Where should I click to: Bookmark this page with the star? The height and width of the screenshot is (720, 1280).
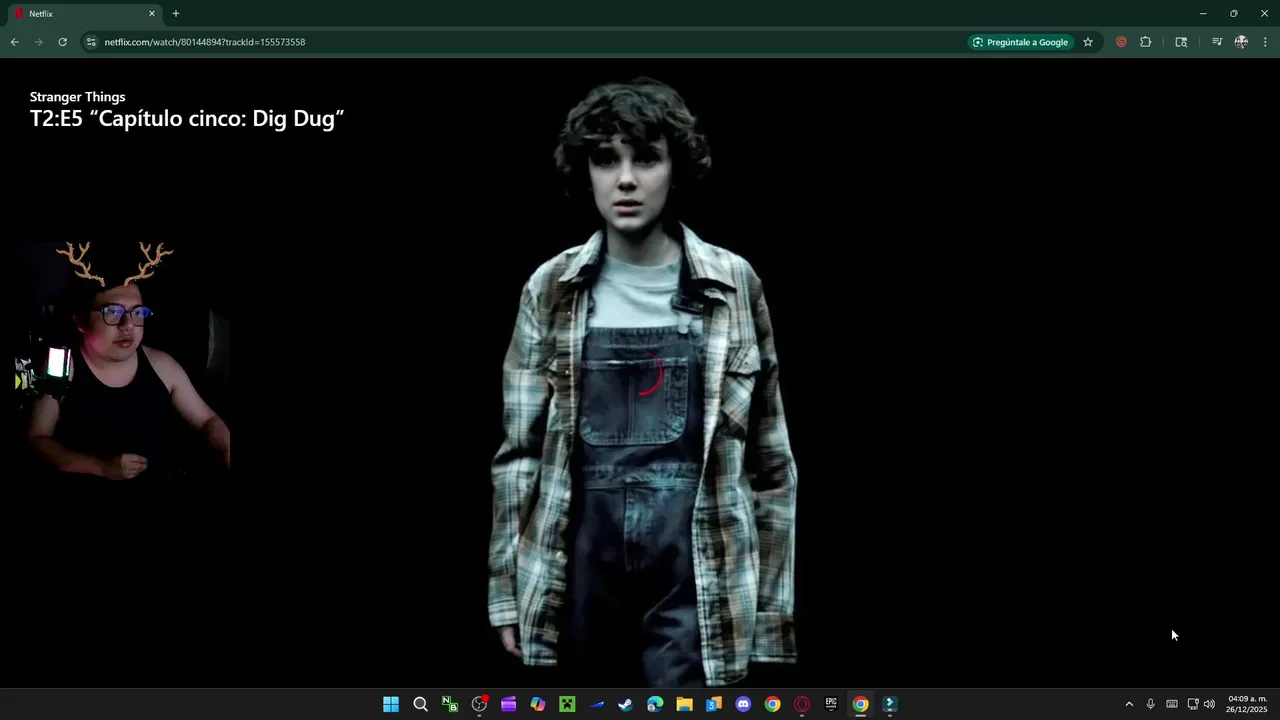click(1088, 42)
